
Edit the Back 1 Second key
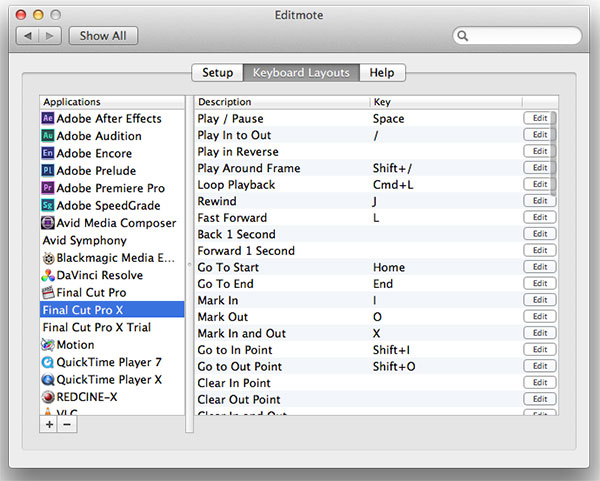click(540, 233)
